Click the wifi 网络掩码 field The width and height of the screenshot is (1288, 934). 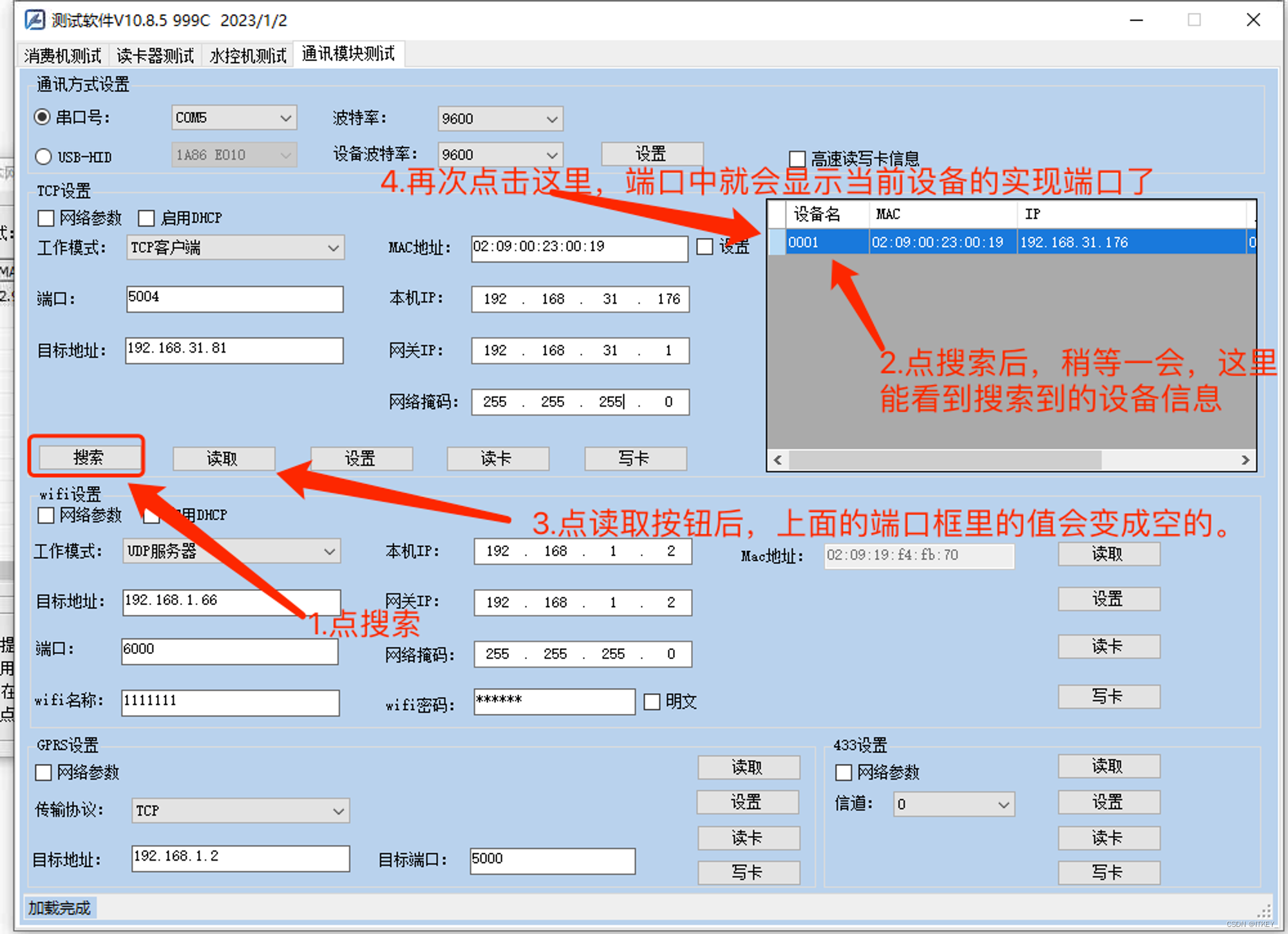click(583, 654)
